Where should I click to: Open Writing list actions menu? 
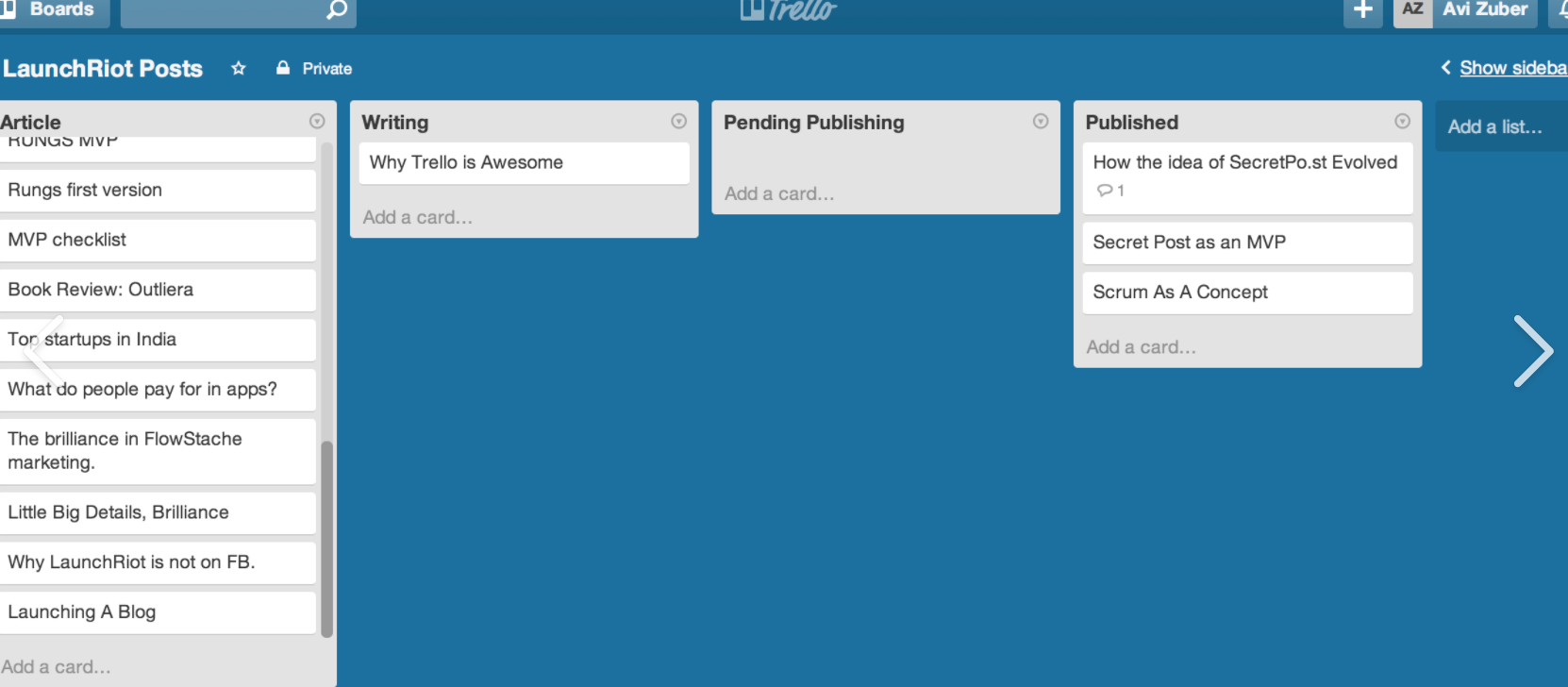[x=679, y=121]
